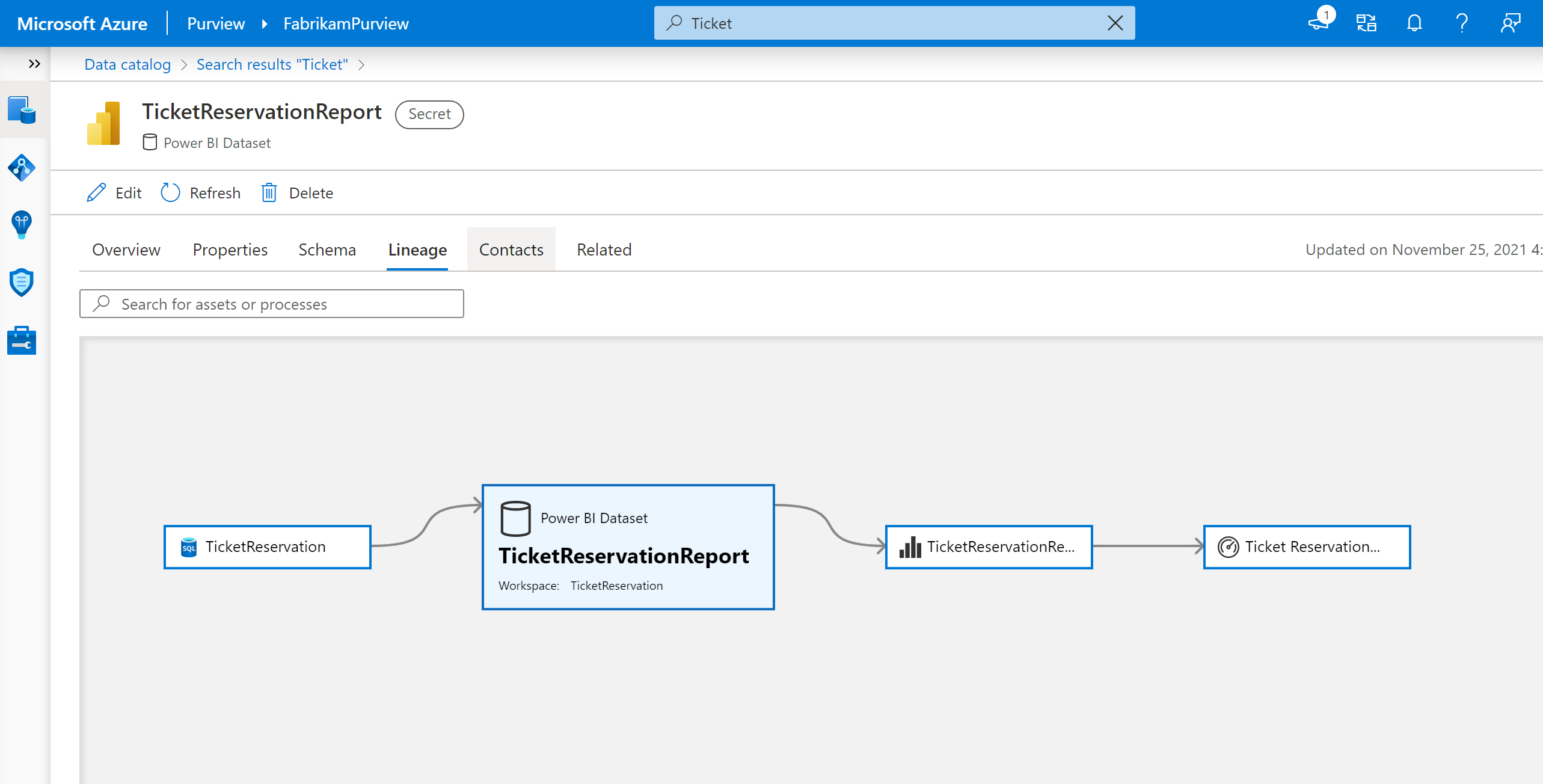
Task: Switch to the Schema tab
Action: [x=327, y=250]
